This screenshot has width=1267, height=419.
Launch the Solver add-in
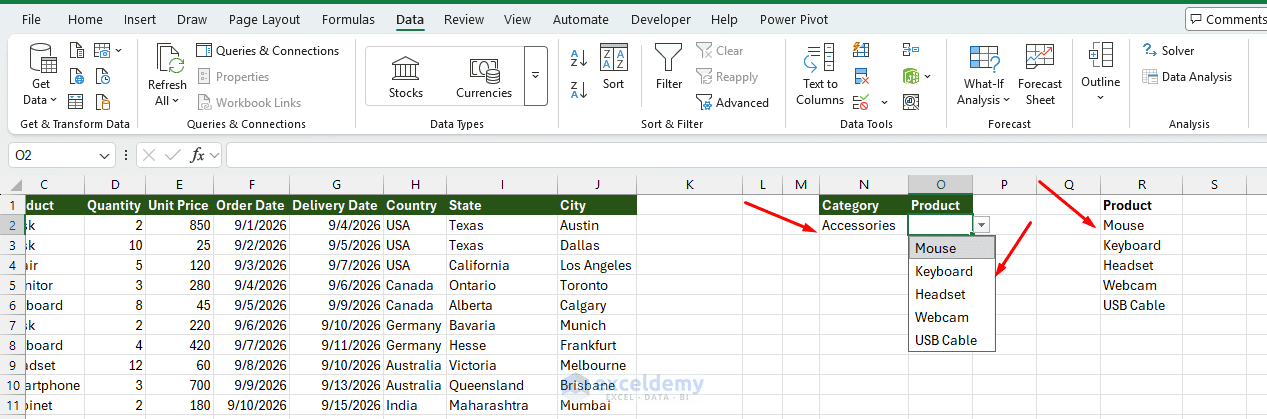pyautogui.click(x=1168, y=51)
